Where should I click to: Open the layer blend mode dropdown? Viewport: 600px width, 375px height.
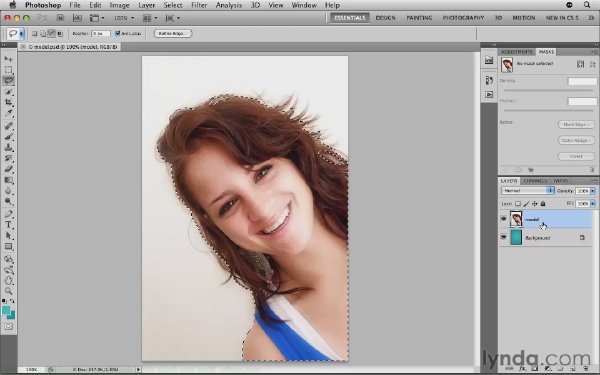click(x=527, y=190)
